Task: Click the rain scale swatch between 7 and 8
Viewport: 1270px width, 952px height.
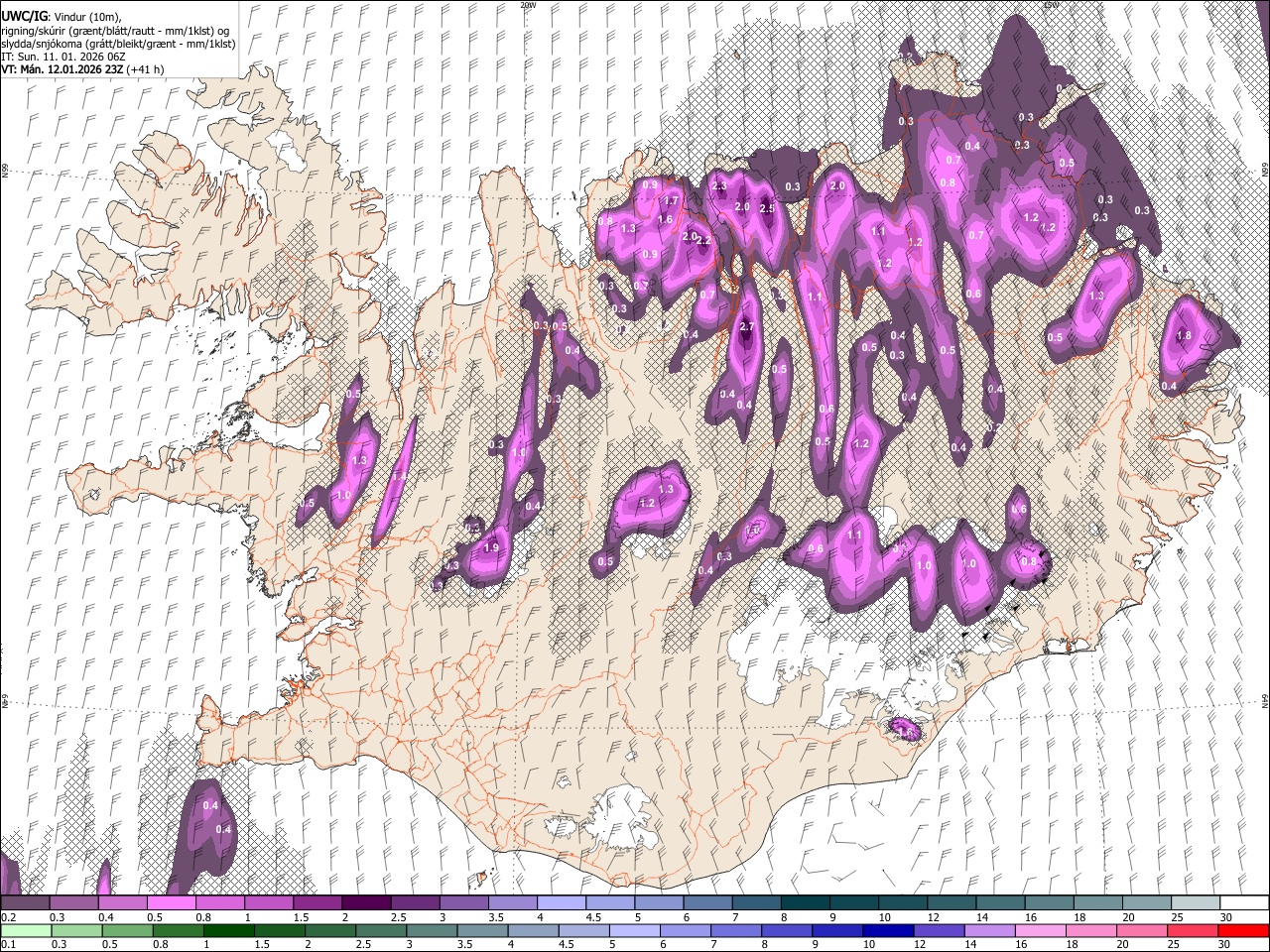Action: tap(737, 930)
